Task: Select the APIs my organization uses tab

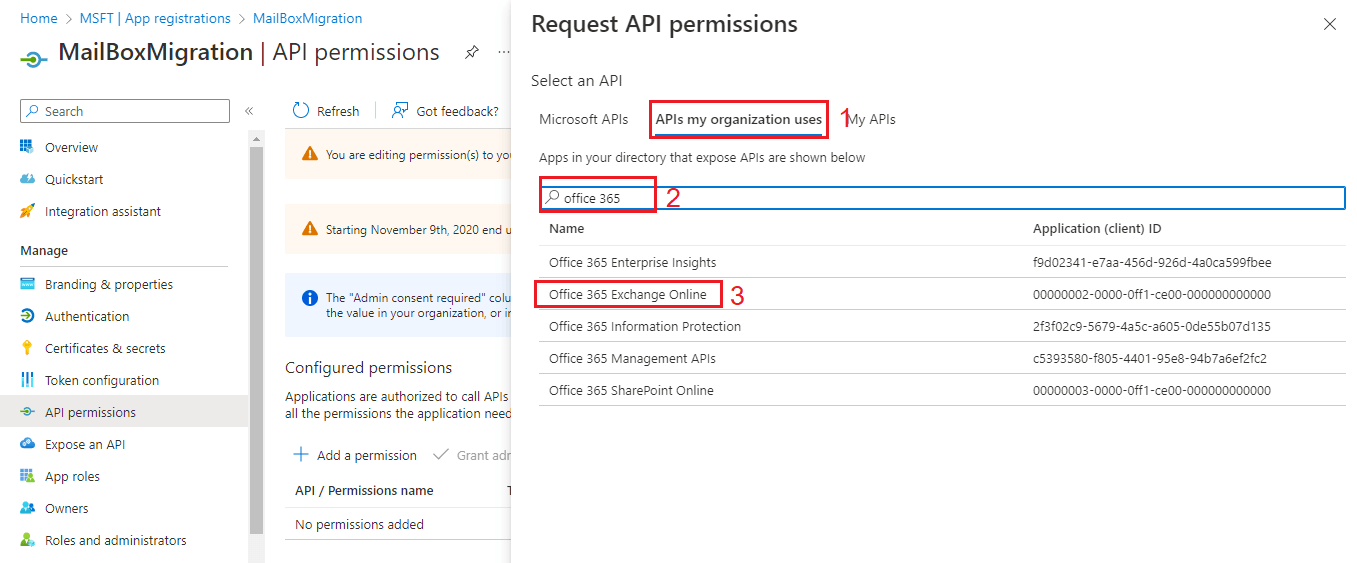Action: click(738, 119)
